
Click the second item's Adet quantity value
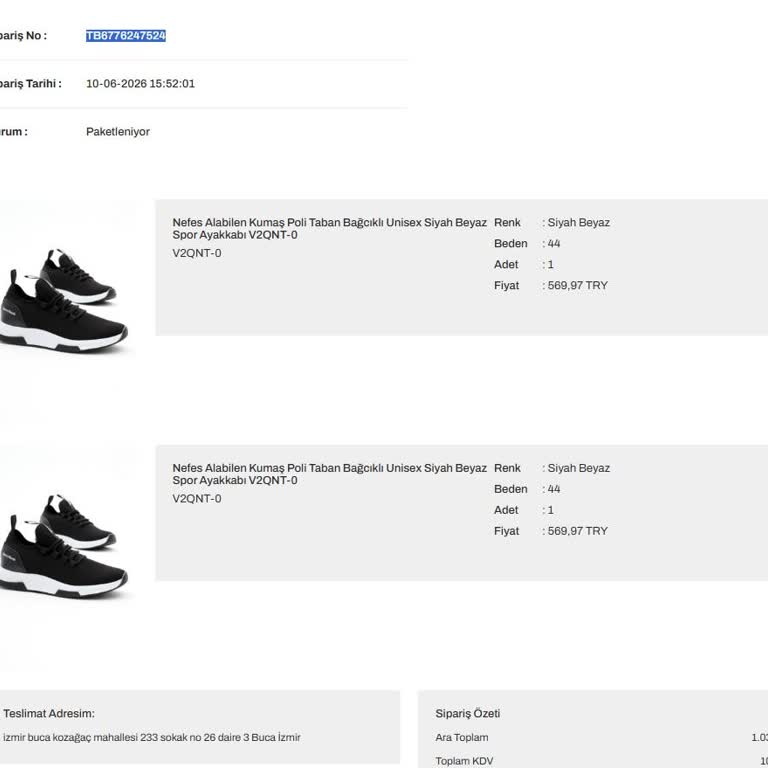click(551, 510)
